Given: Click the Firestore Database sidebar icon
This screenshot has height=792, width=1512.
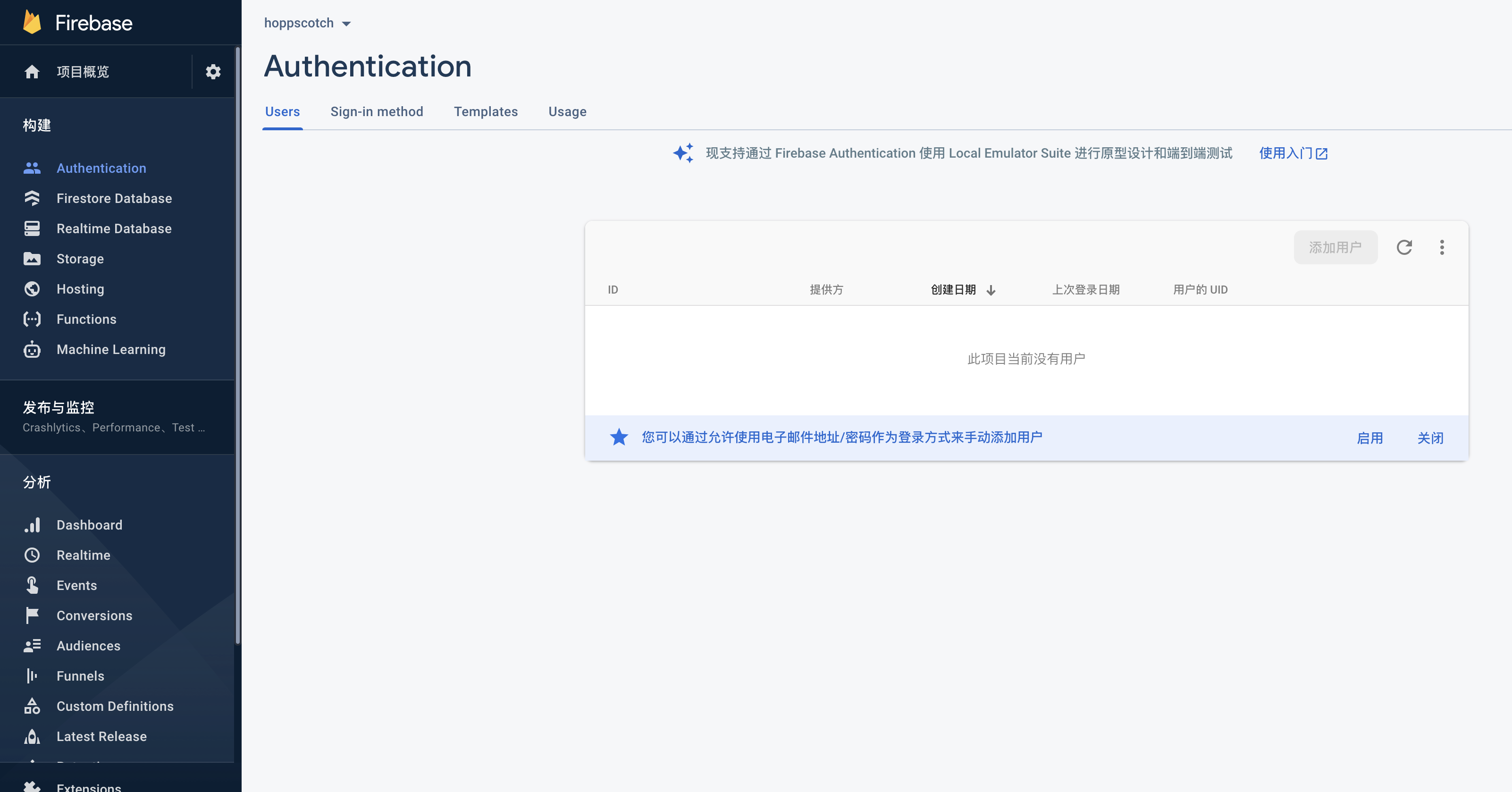Looking at the screenshot, I should [32, 198].
